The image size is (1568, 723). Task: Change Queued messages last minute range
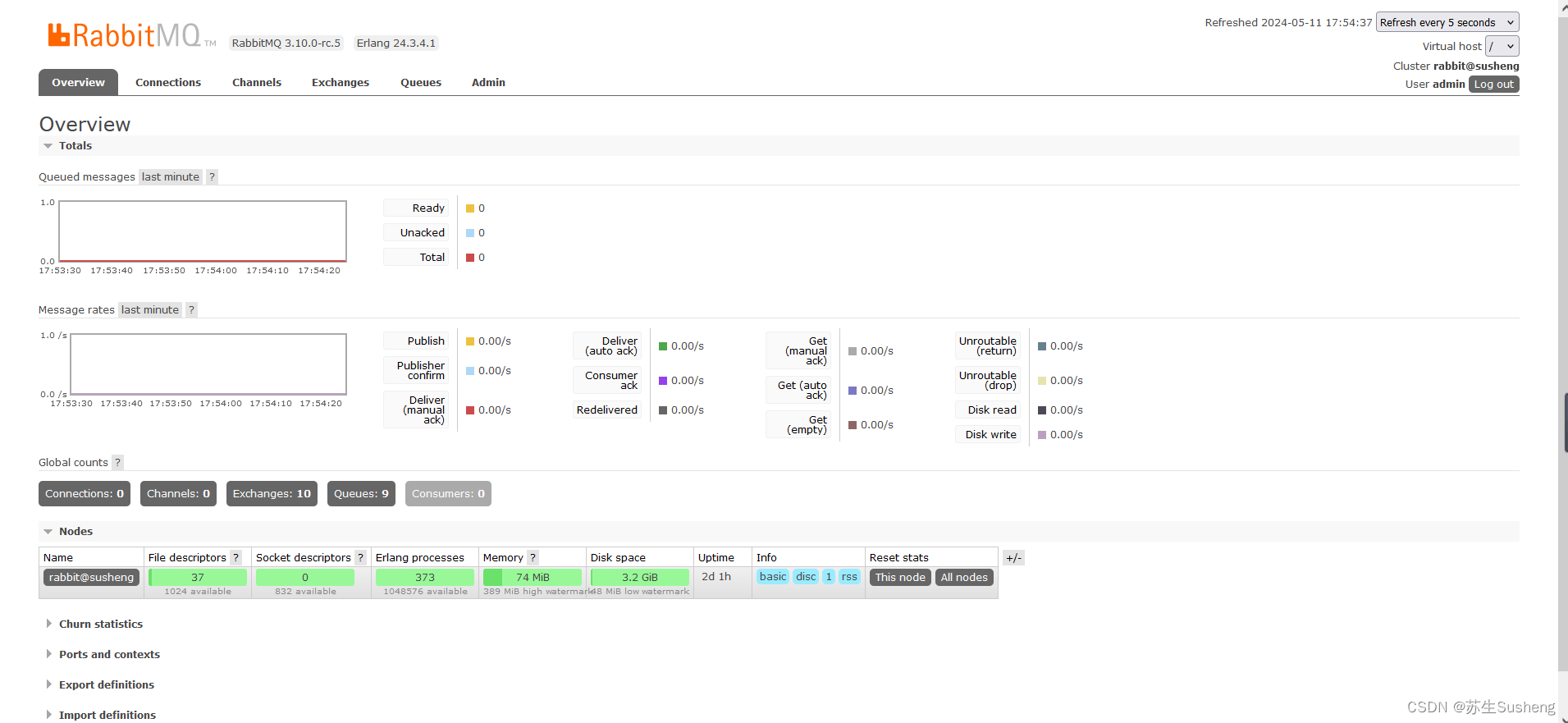pyautogui.click(x=171, y=176)
